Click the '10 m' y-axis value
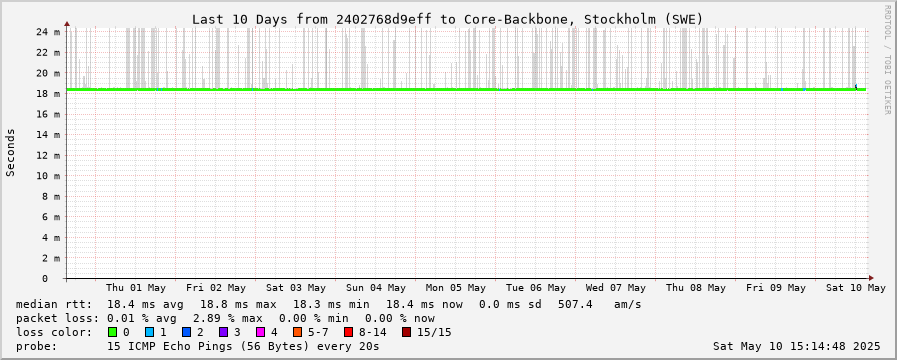The width and height of the screenshot is (897, 360). tap(48, 176)
